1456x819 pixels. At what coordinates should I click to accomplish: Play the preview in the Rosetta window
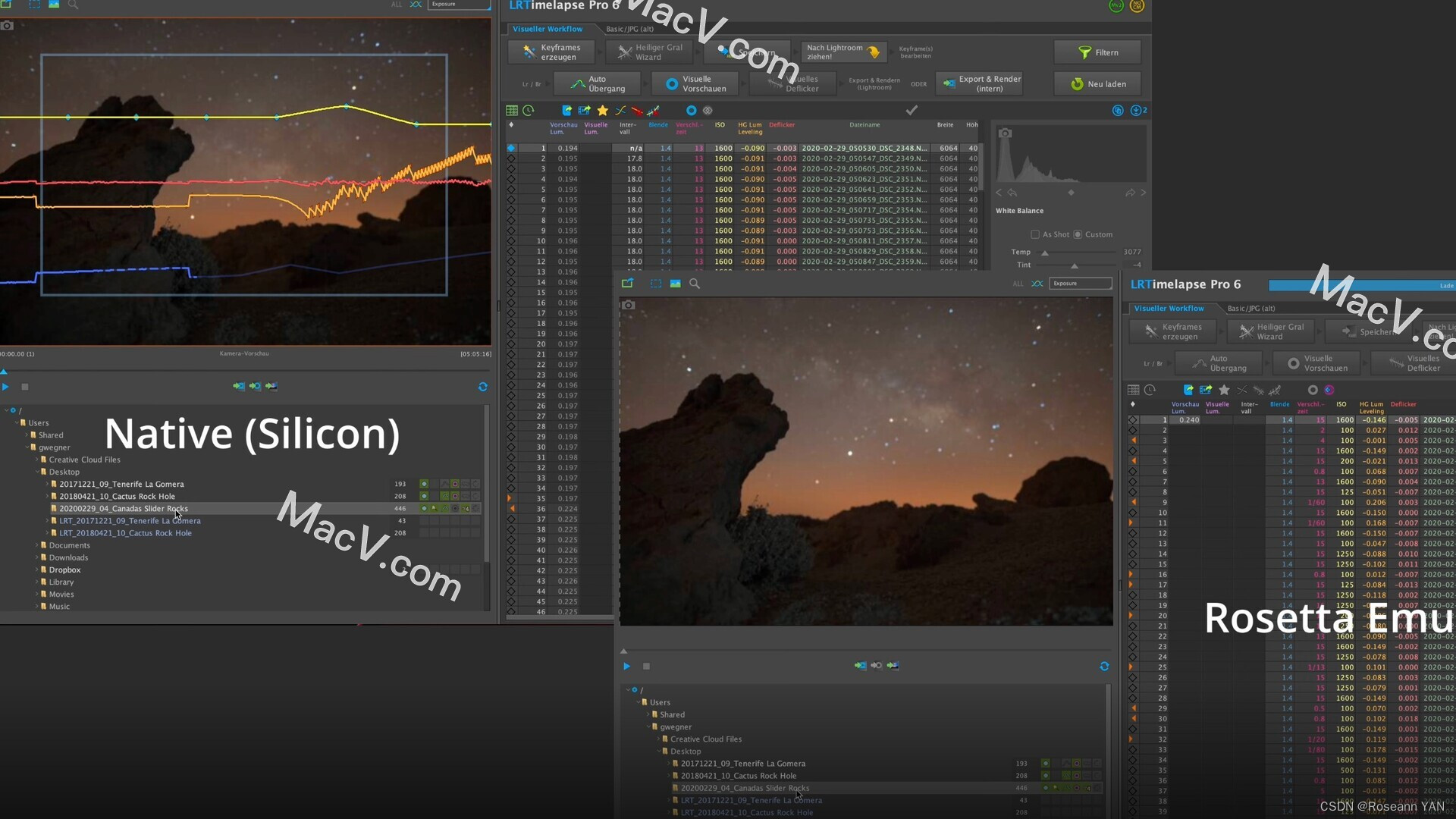coord(626,667)
